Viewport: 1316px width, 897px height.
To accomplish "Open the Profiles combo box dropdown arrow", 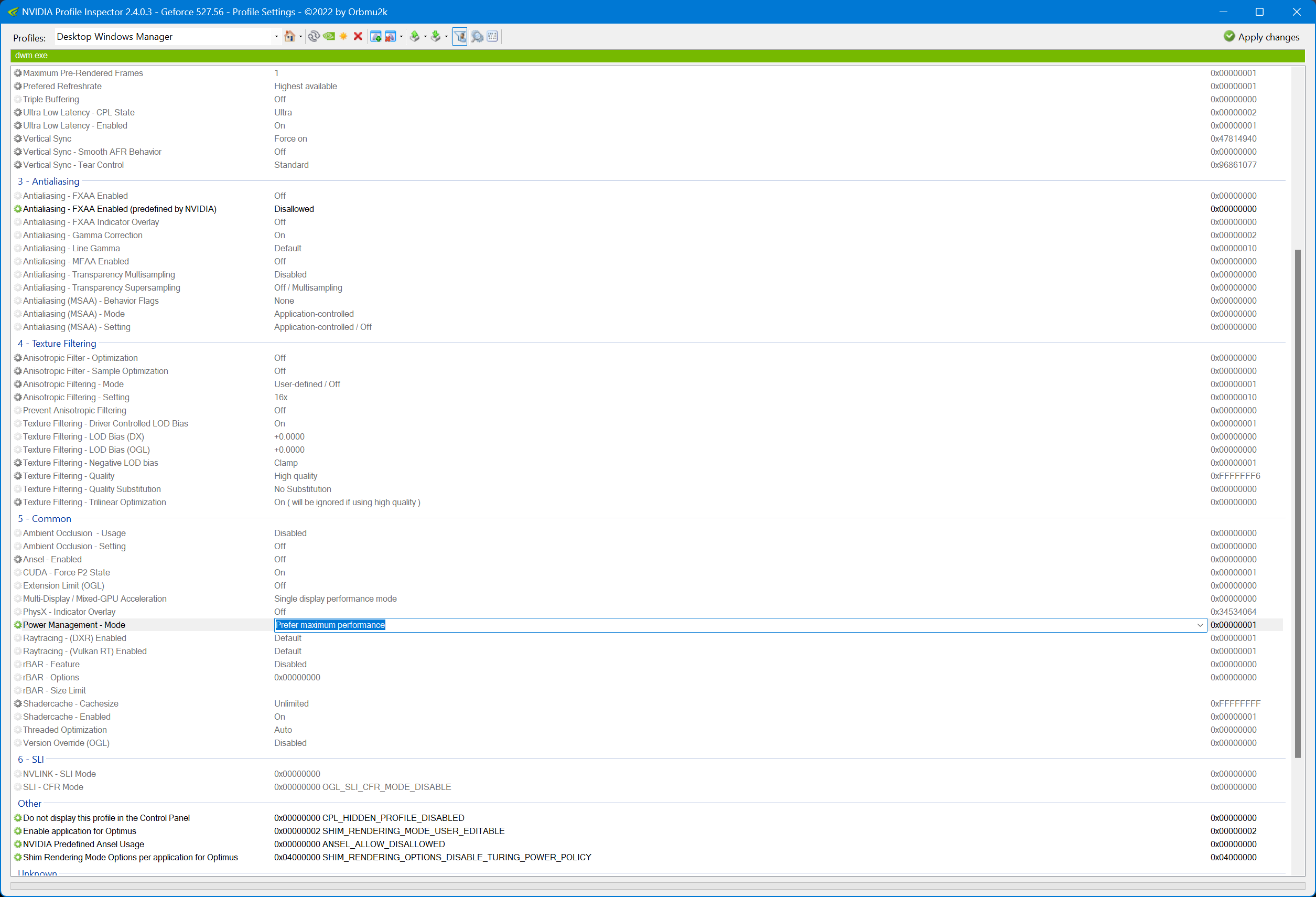I will click(276, 37).
